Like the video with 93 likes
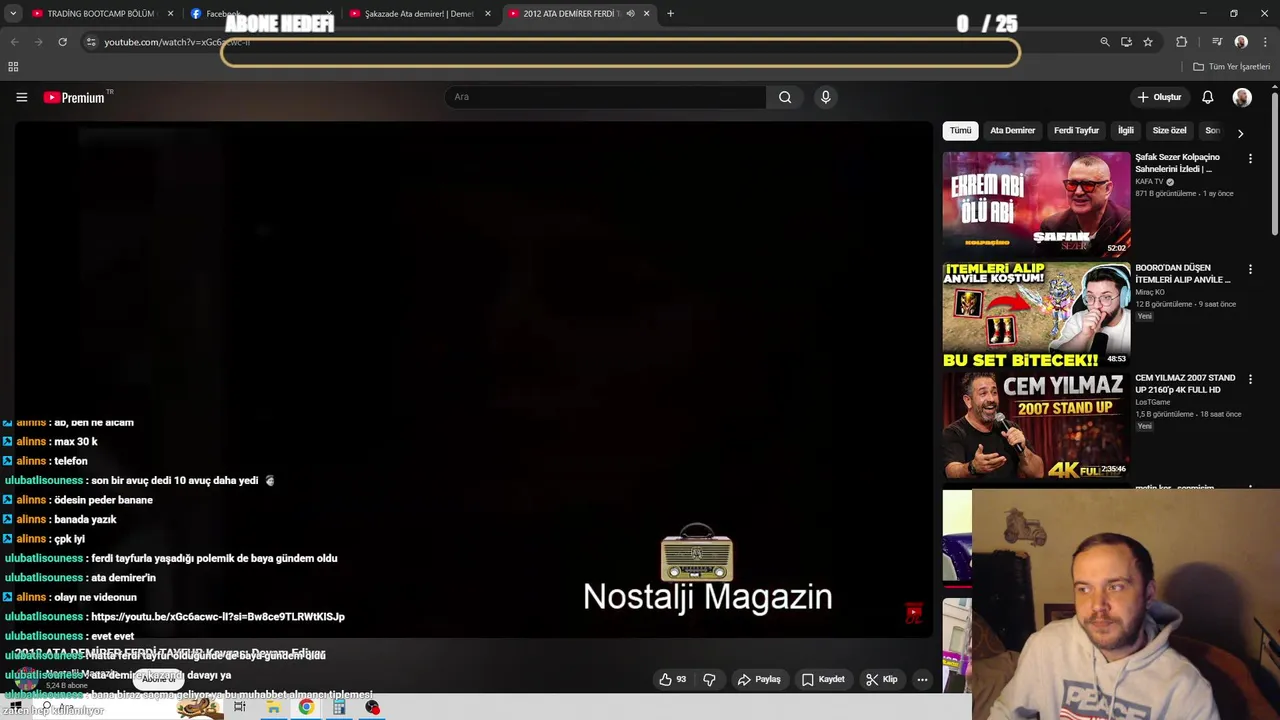This screenshot has height=720, width=1280. tap(673, 679)
